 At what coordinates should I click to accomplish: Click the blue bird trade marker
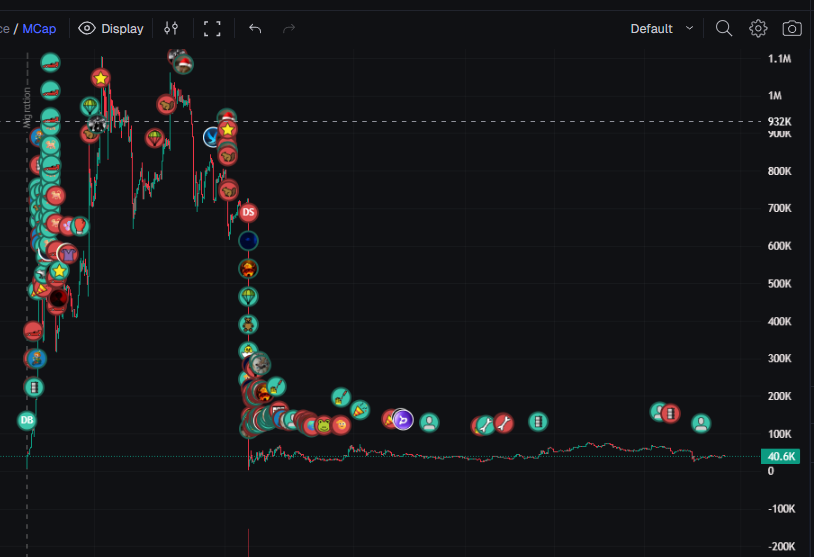point(212,137)
